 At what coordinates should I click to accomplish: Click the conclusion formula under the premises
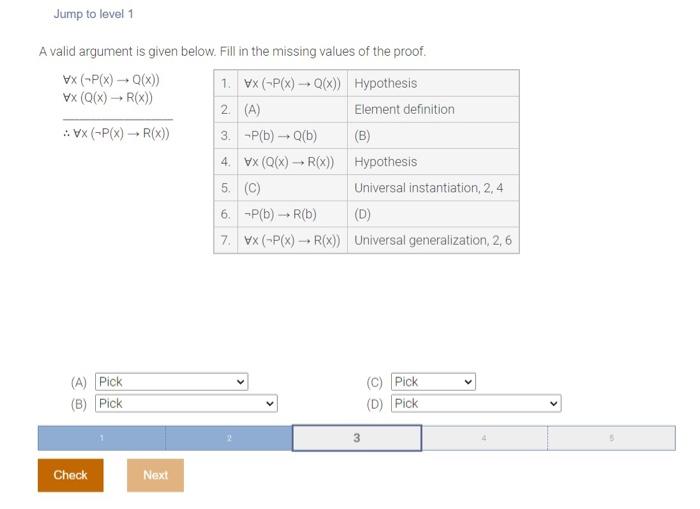point(116,134)
